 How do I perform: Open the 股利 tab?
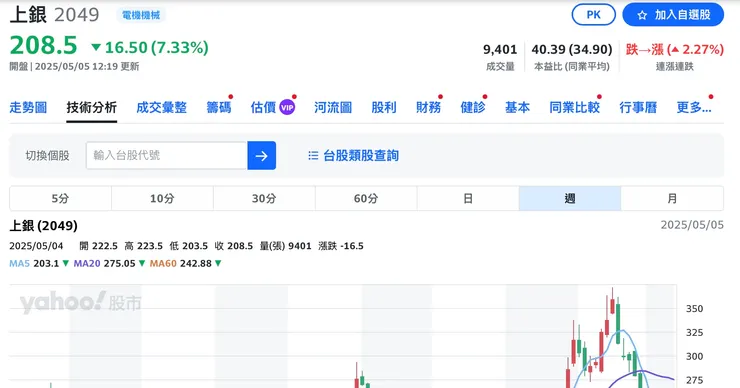[x=384, y=108]
